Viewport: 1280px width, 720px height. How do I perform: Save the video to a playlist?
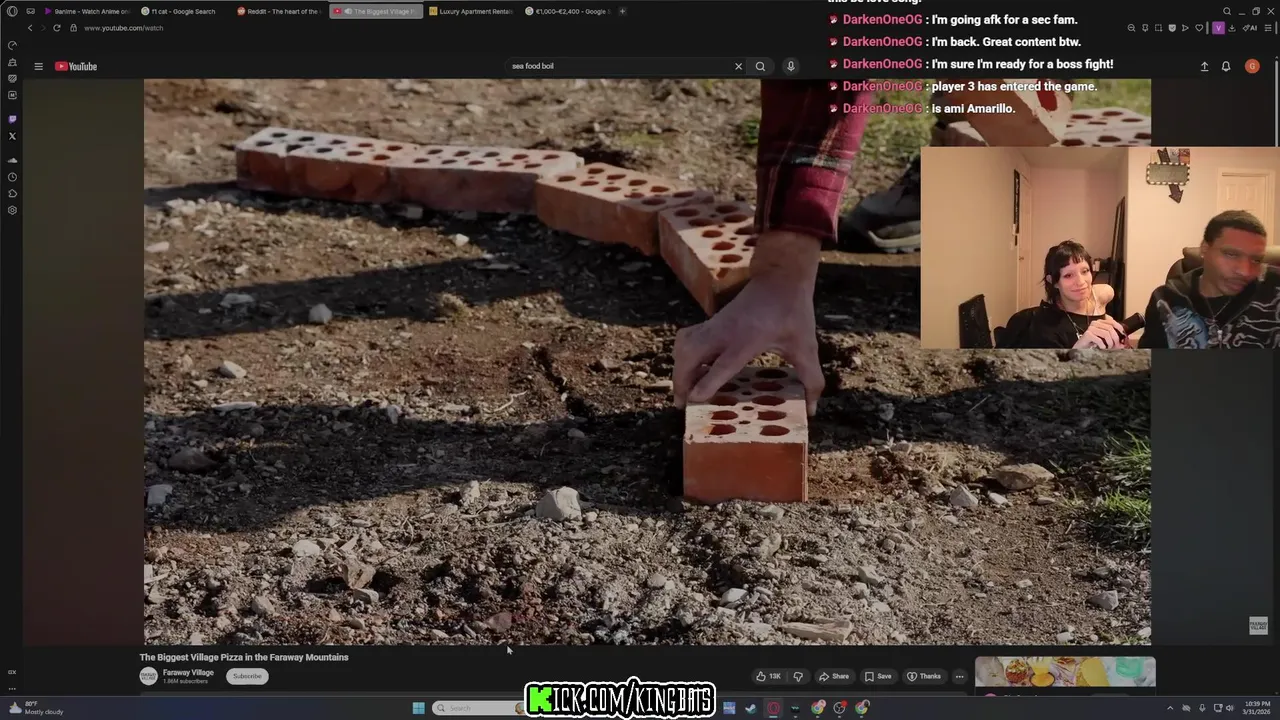coord(878,676)
